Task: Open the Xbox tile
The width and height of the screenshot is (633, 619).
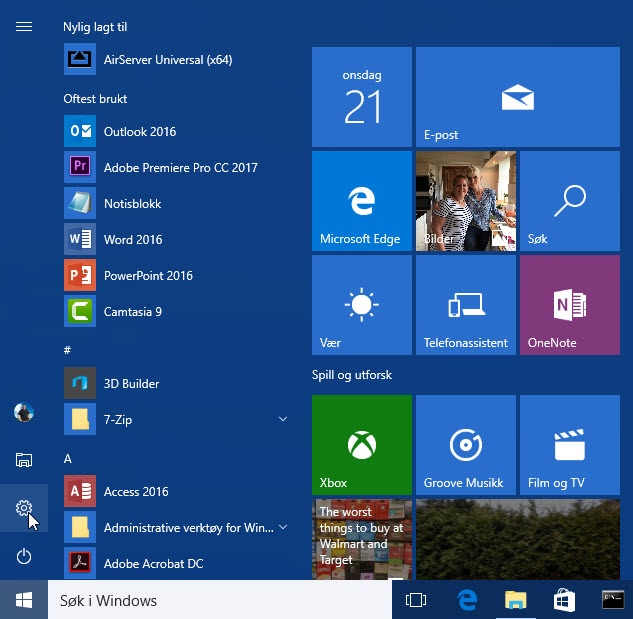Action: pyautogui.click(x=361, y=445)
